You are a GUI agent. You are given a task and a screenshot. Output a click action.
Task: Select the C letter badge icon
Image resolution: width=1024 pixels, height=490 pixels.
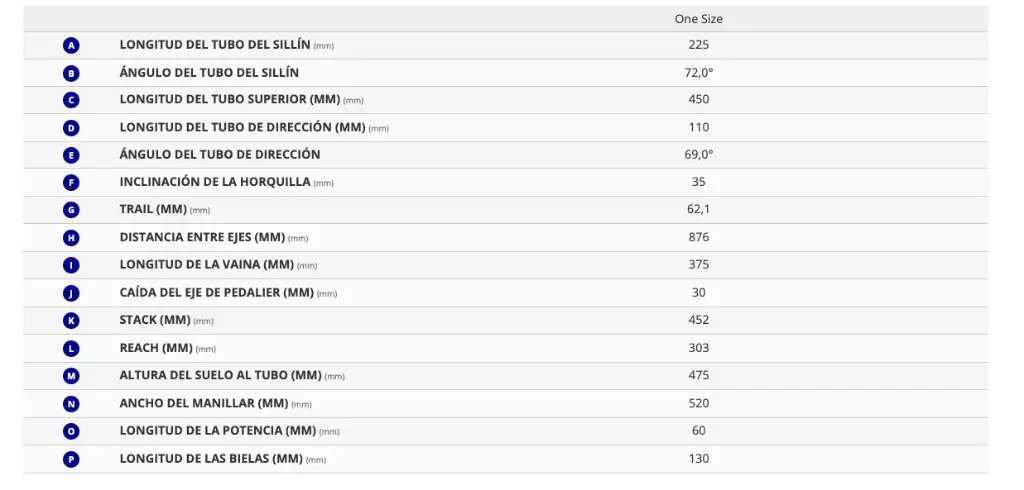click(x=71, y=101)
